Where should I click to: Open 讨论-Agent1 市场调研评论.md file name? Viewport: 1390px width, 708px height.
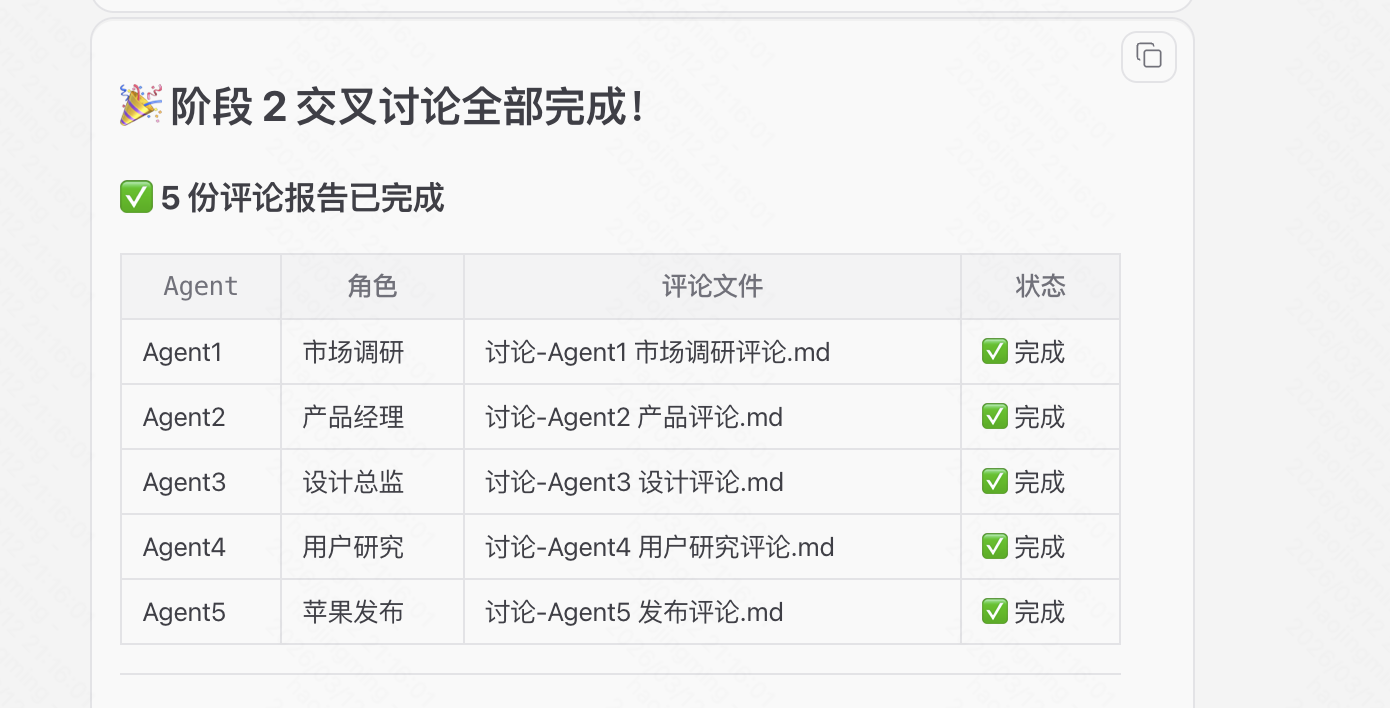657,352
